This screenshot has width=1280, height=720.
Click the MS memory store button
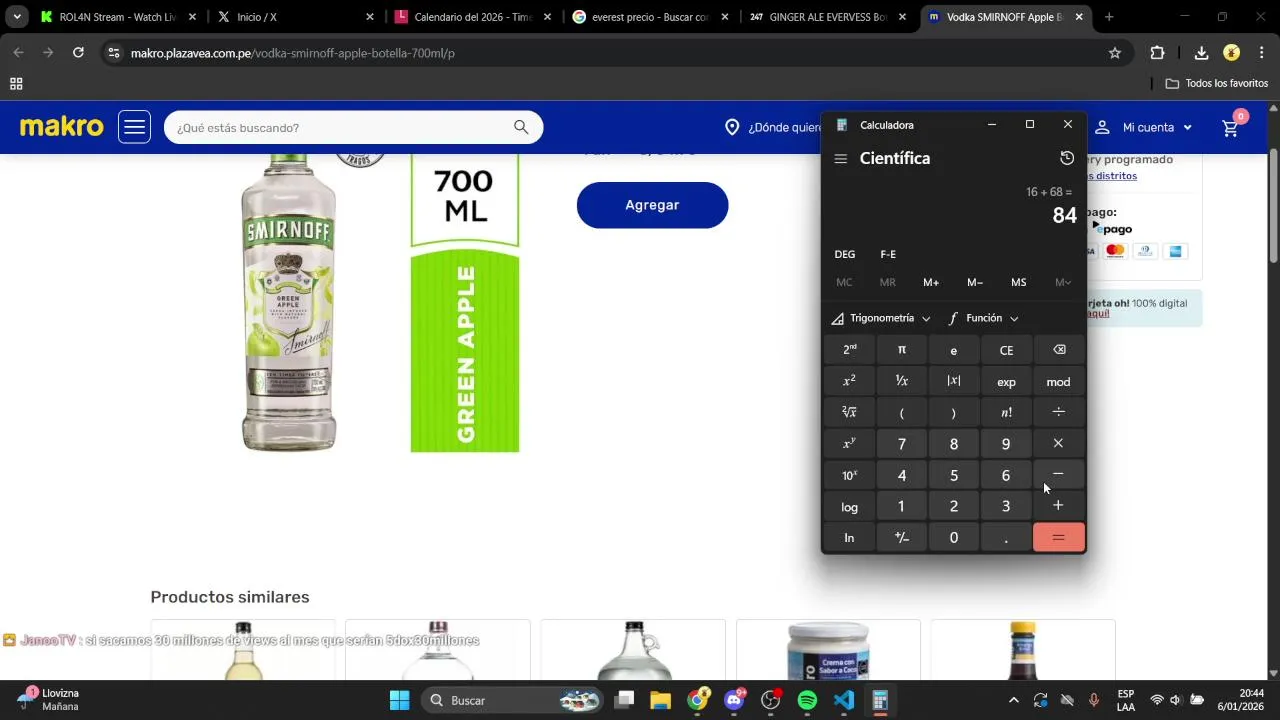tap(1018, 282)
